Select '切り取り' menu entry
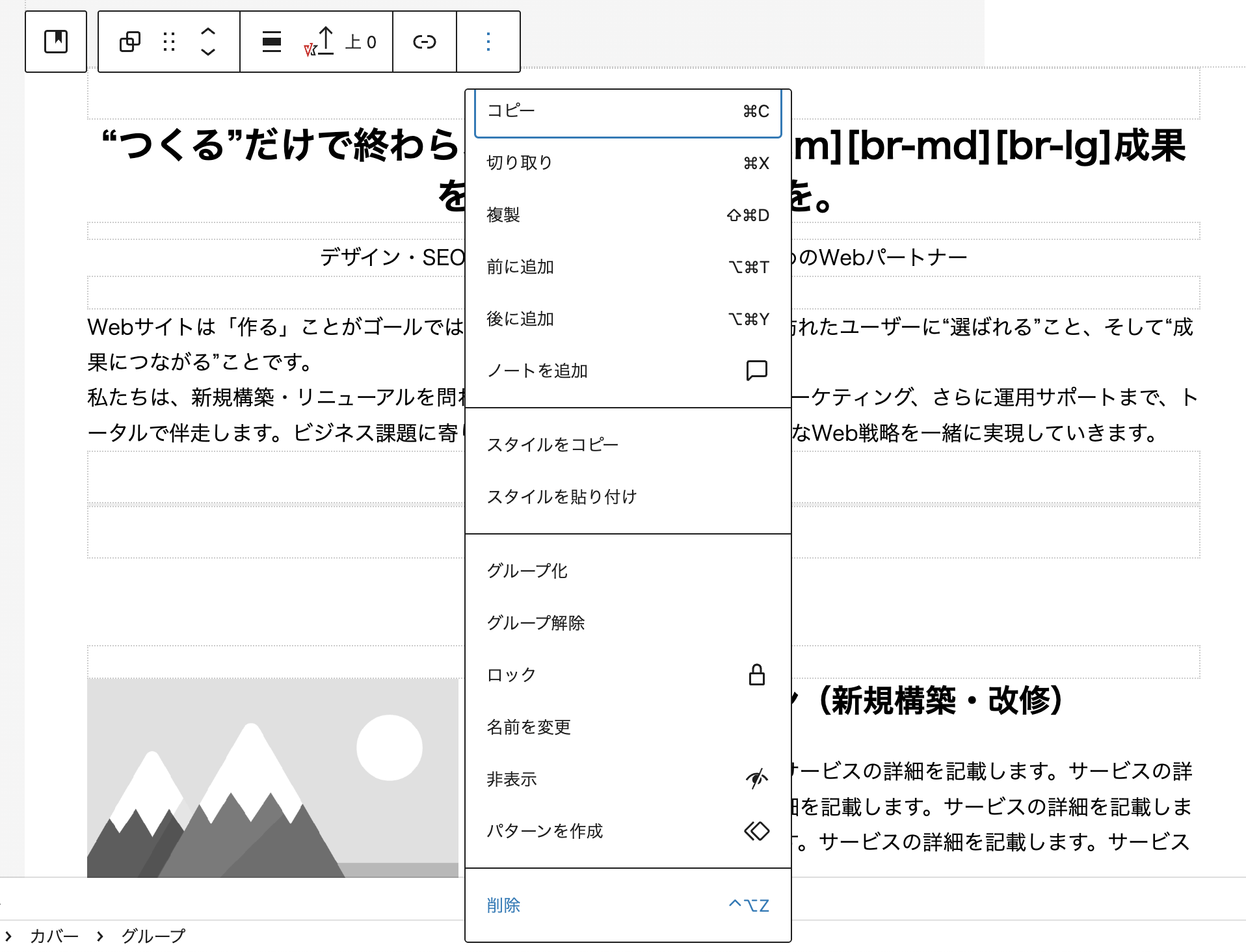The width and height of the screenshot is (1246, 952). [x=628, y=163]
